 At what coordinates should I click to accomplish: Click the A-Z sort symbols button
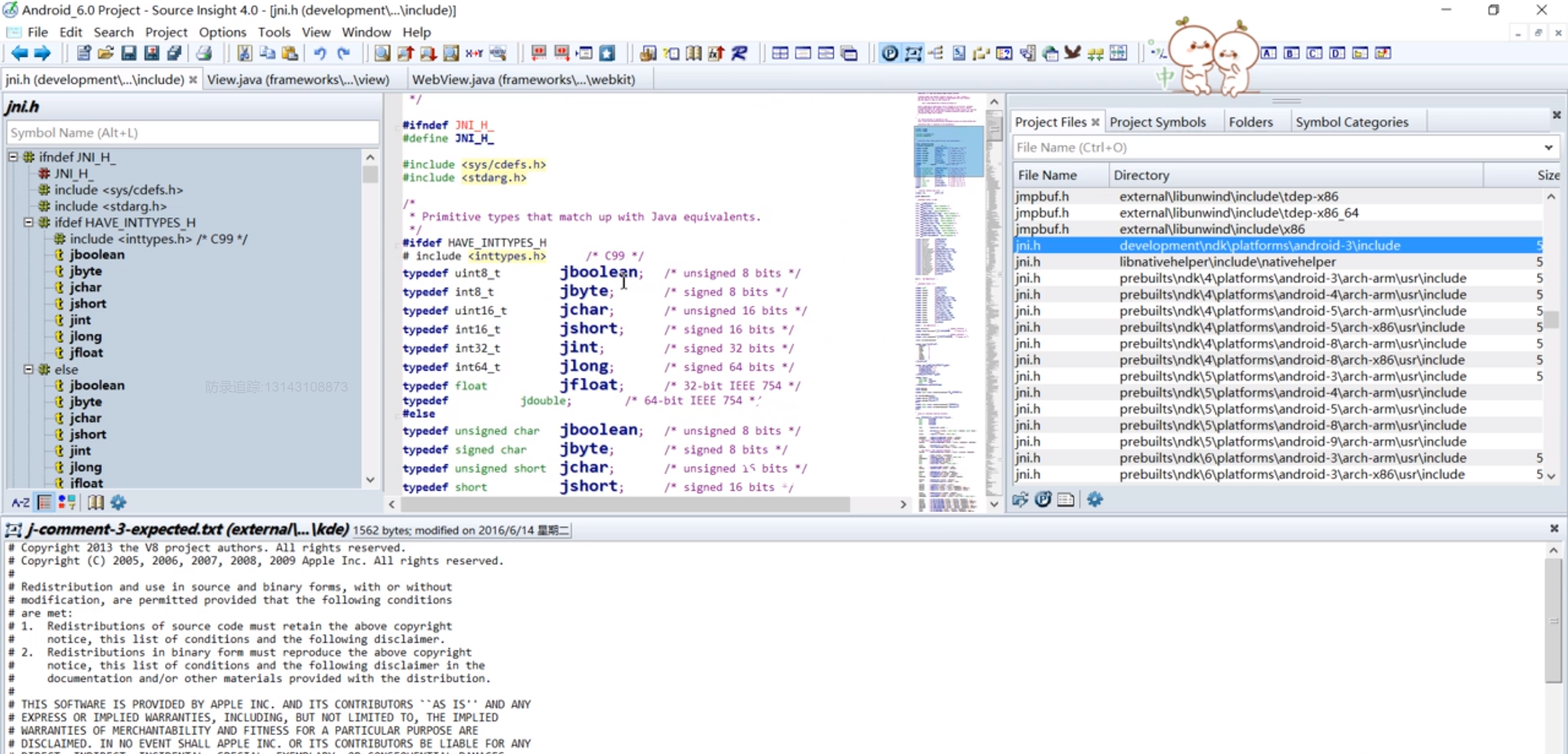point(20,502)
